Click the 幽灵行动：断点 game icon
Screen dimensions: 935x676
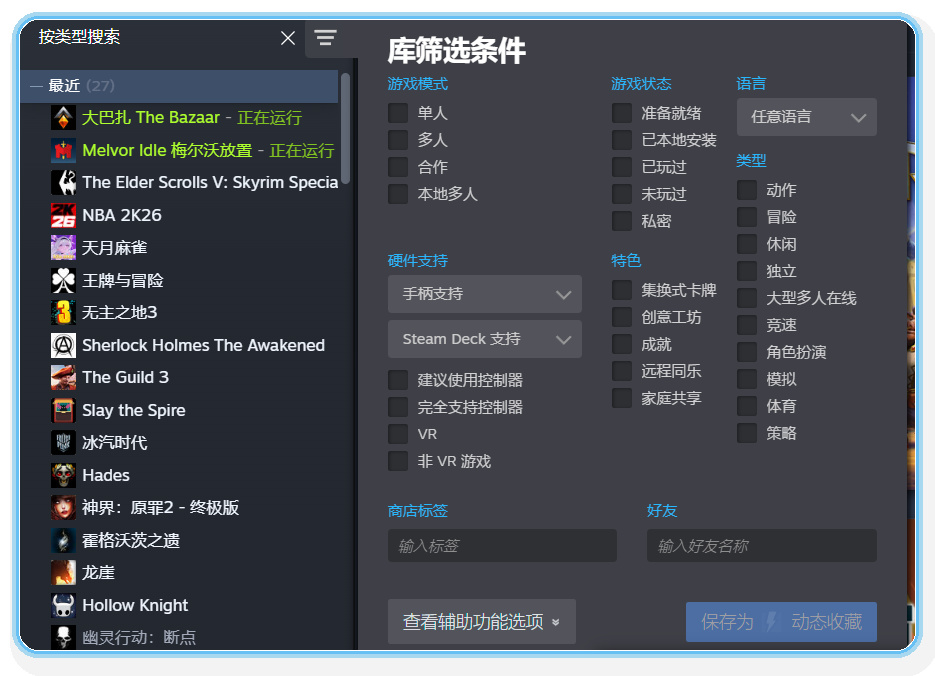(63, 637)
